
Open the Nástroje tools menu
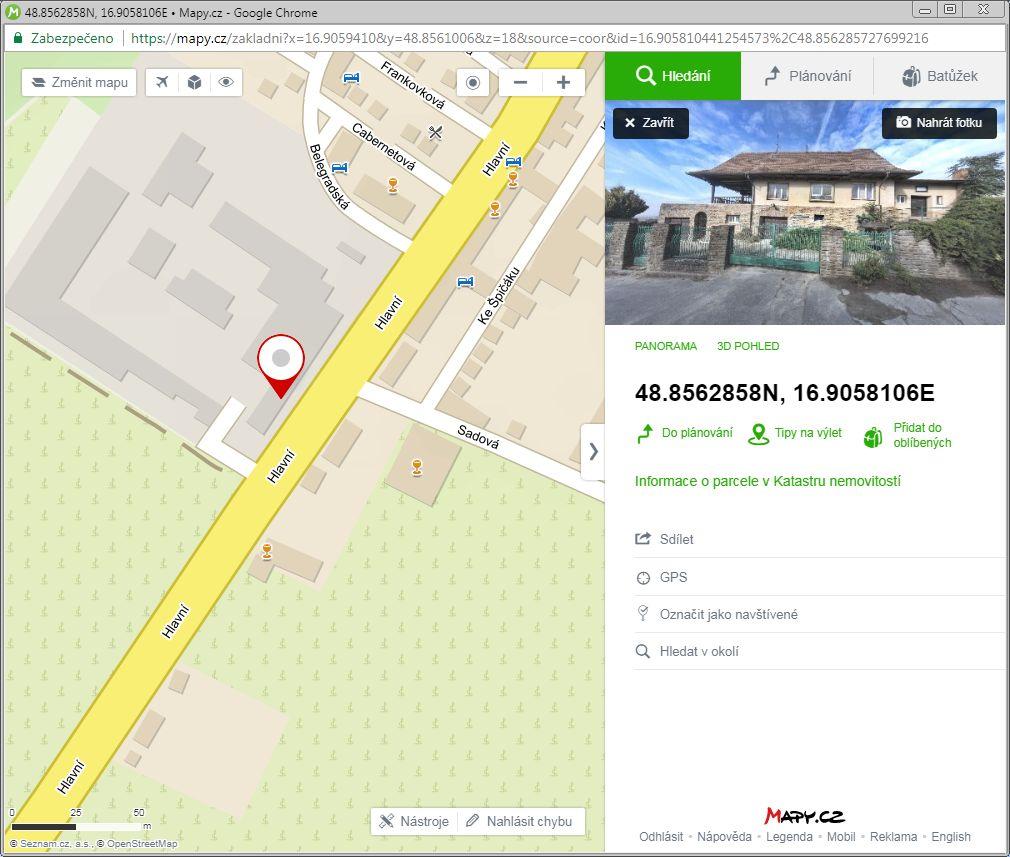(x=414, y=822)
